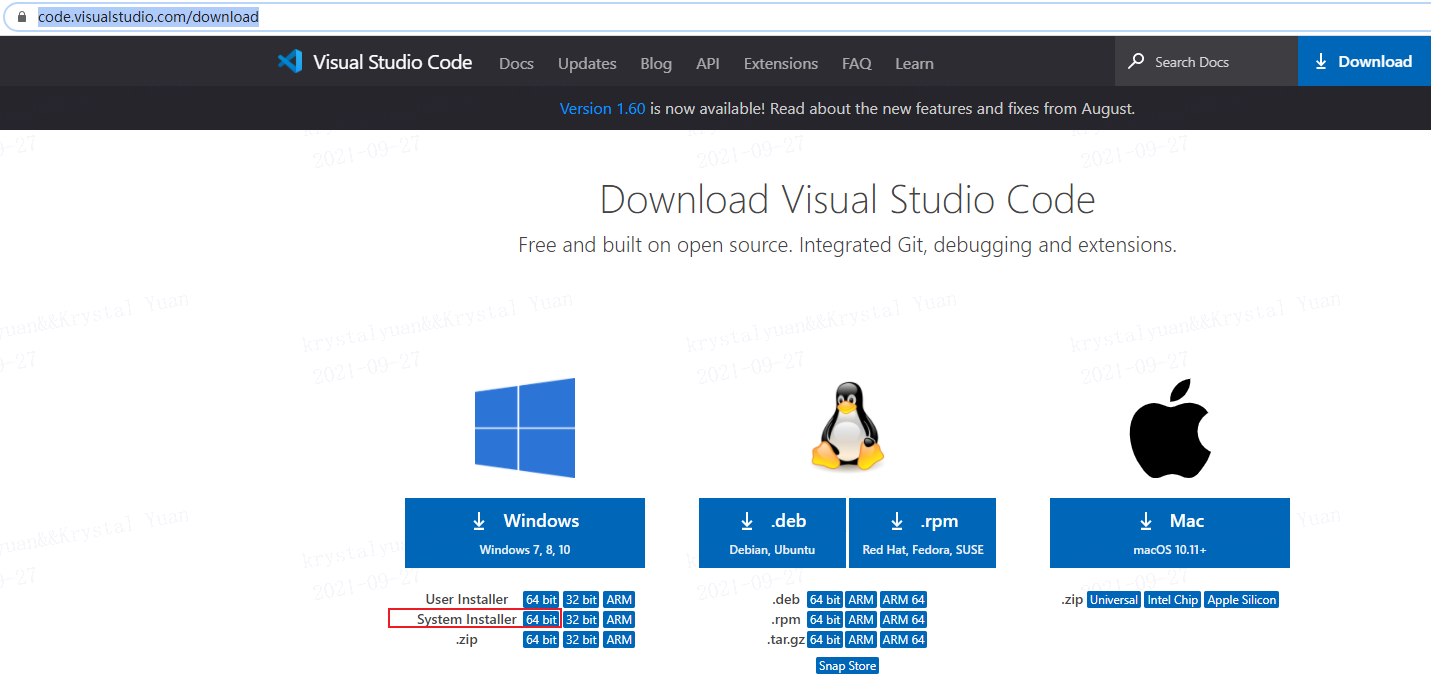Image resolution: width=1431 pixels, height=680 pixels.
Task: Download the Windows .zip ARM
Action: click(x=619, y=640)
